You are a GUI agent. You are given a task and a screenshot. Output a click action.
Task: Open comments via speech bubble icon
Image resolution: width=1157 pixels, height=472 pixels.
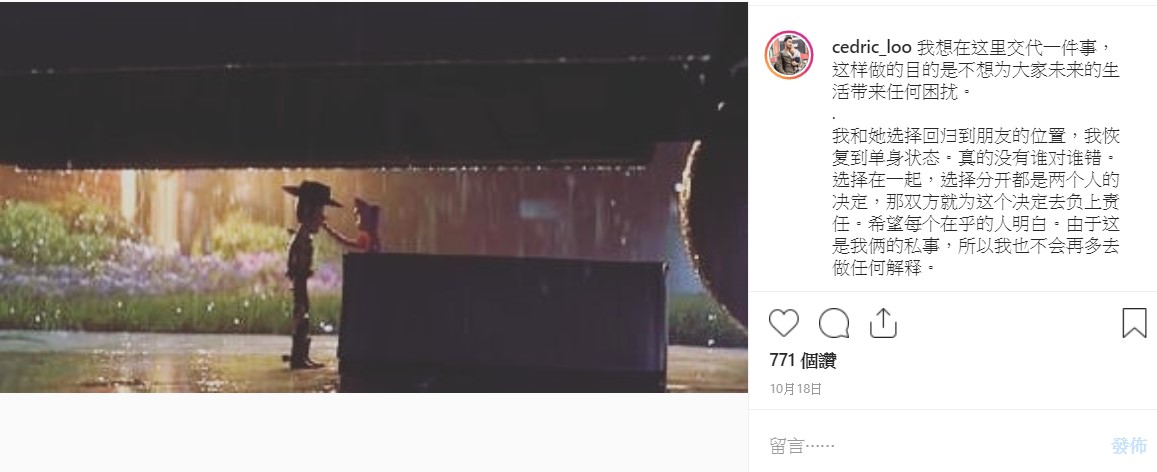pos(834,323)
